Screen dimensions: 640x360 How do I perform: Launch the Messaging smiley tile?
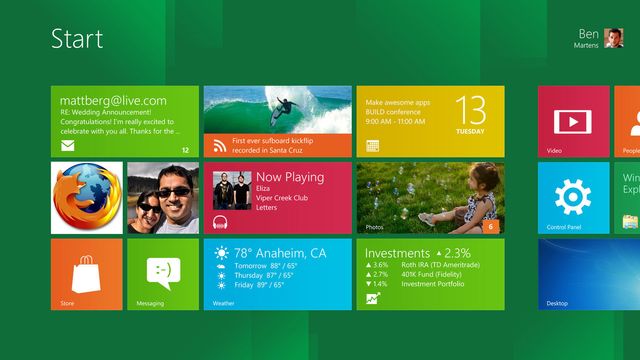click(163, 274)
